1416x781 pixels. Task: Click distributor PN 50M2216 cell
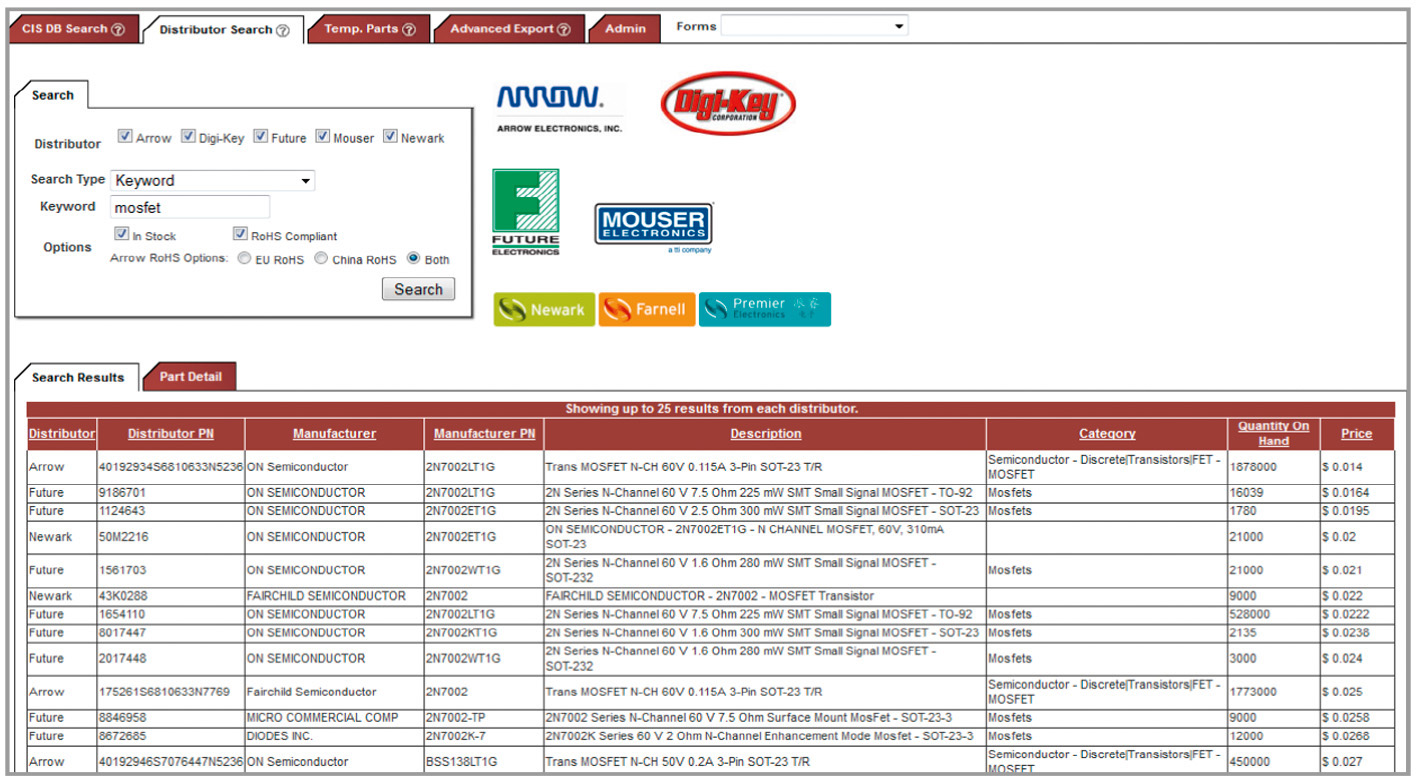coord(170,537)
